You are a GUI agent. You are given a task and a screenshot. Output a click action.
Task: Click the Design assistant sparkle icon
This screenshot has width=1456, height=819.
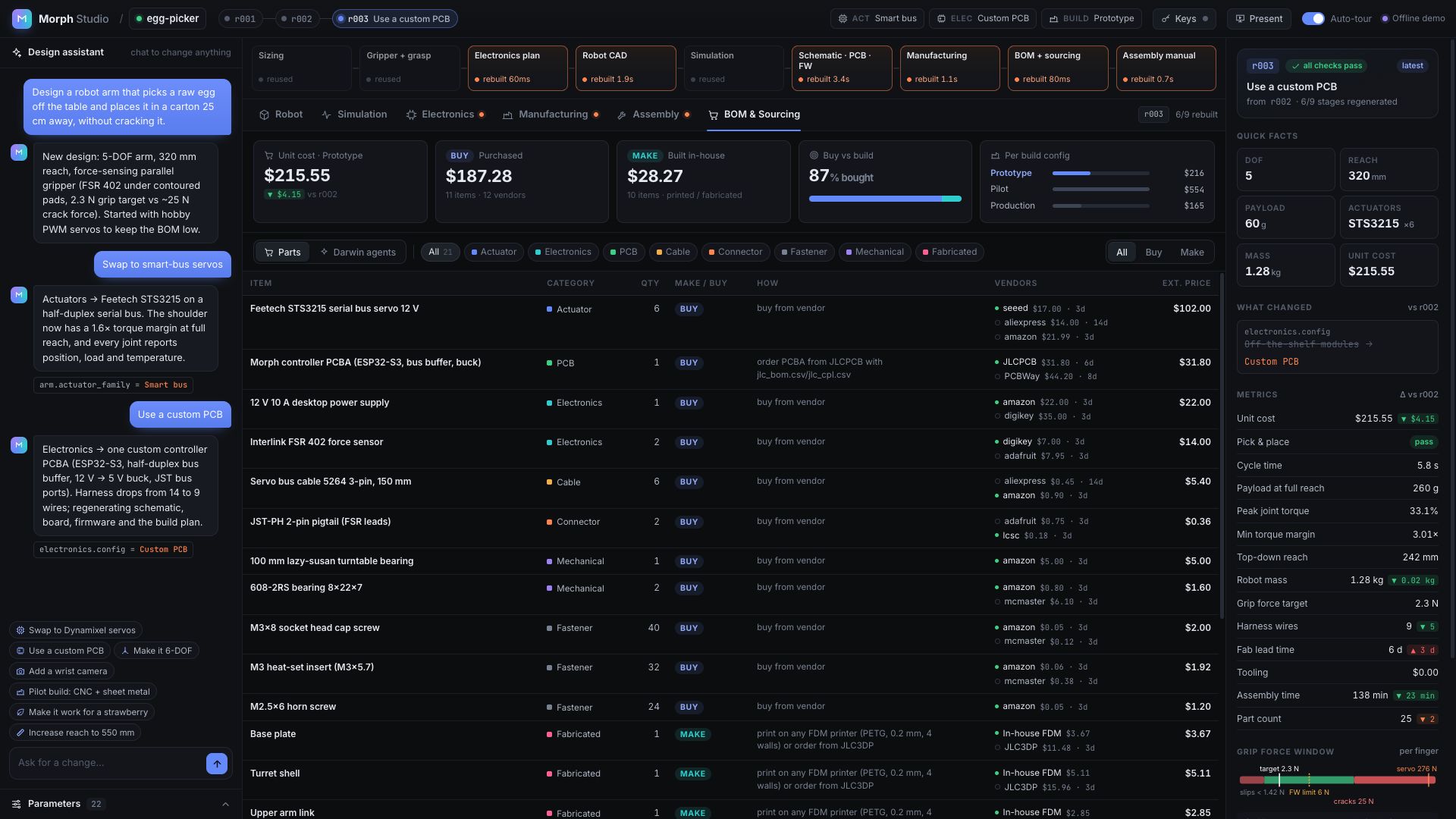coord(17,52)
